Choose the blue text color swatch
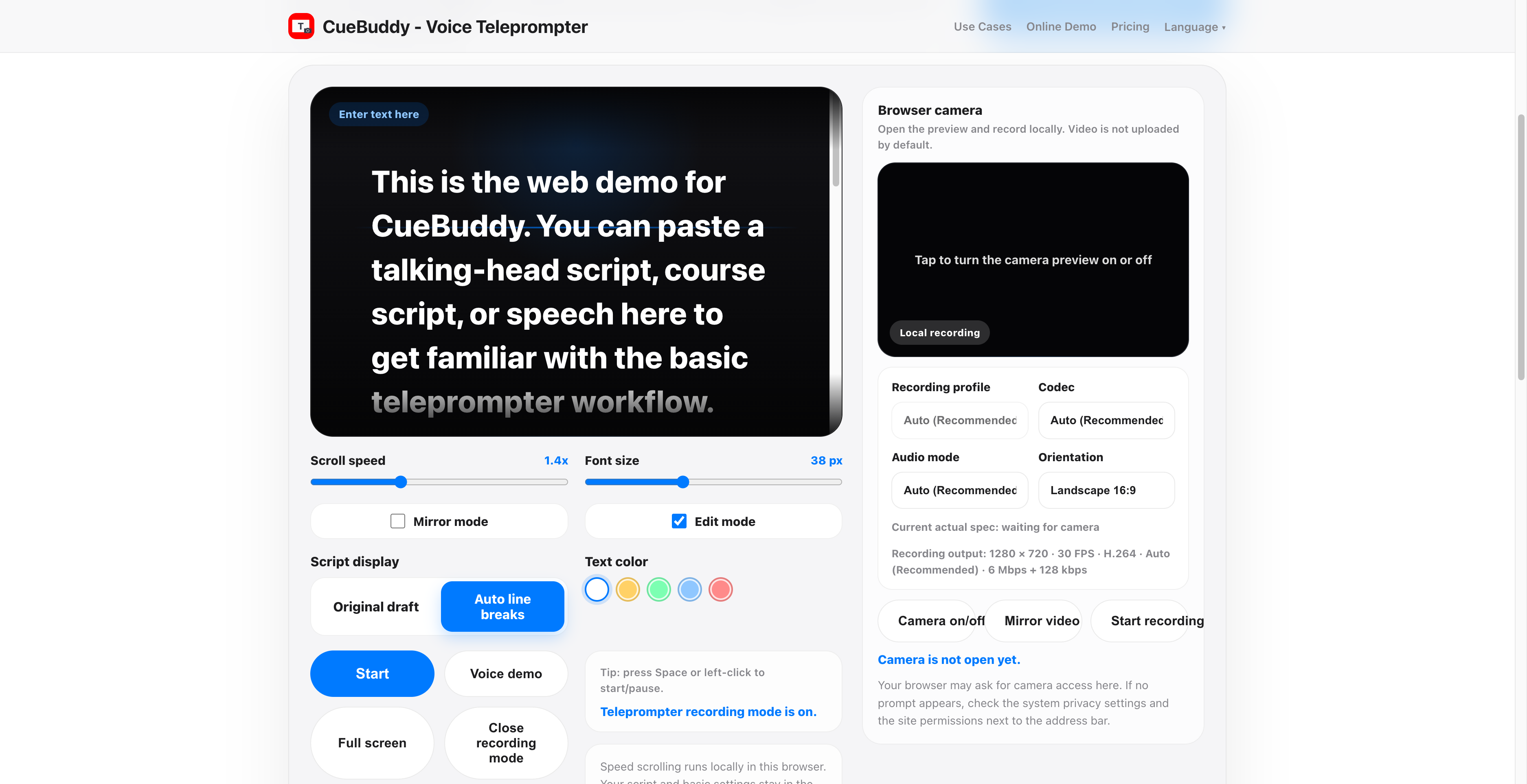The image size is (1527, 784). click(x=690, y=590)
